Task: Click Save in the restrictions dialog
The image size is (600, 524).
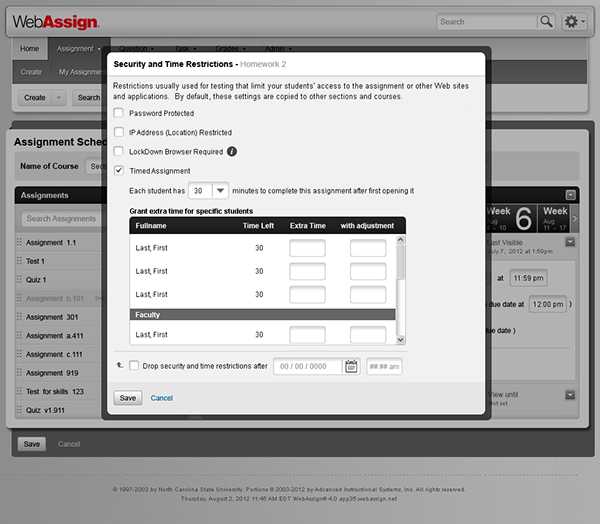Action: 127,398
